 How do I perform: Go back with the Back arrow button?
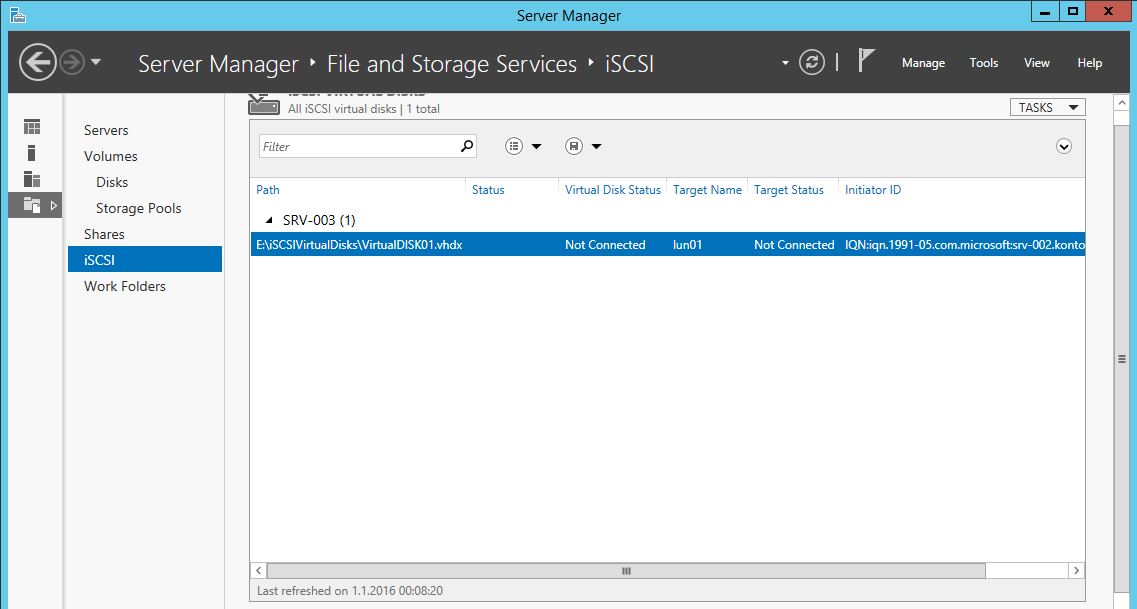(38, 63)
